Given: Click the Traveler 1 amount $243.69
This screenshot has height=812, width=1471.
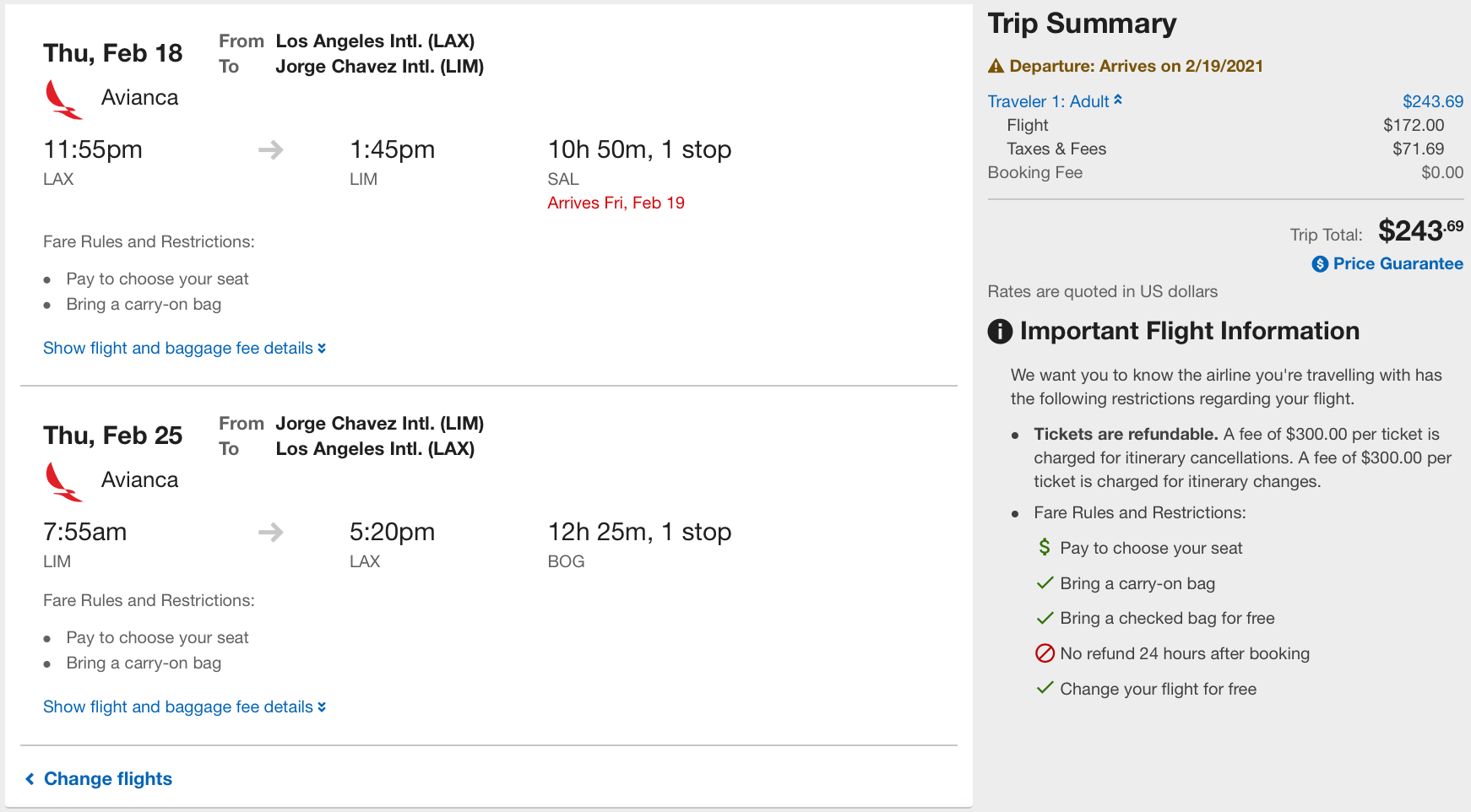Looking at the screenshot, I should coord(1432,101).
